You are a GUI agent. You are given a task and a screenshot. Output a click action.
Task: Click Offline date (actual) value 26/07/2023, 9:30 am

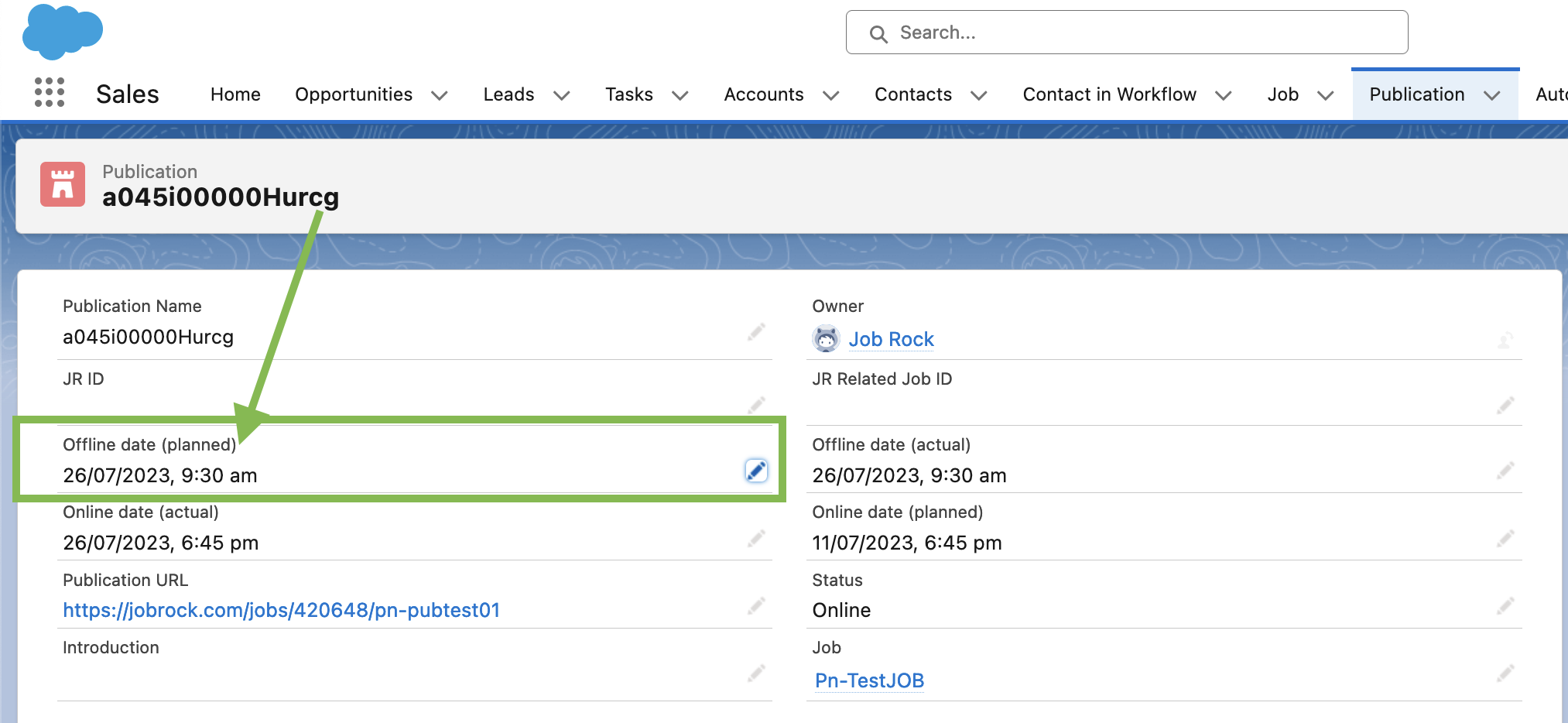[x=909, y=475]
